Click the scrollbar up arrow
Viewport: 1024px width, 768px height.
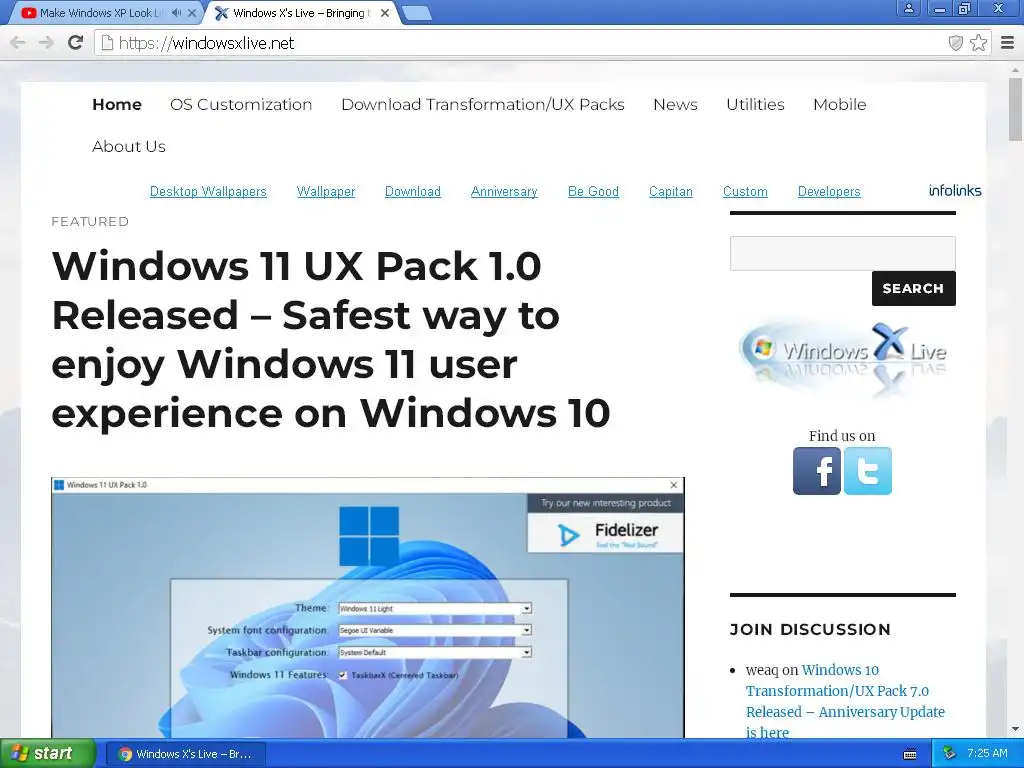1015,69
